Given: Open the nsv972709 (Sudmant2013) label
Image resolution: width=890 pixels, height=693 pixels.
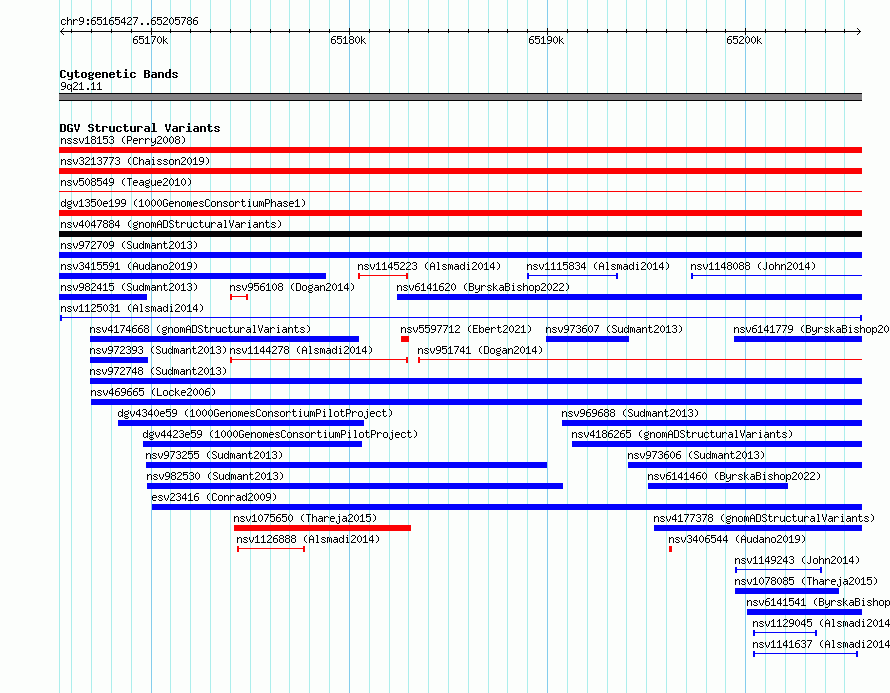Looking at the screenshot, I should pos(129,245).
